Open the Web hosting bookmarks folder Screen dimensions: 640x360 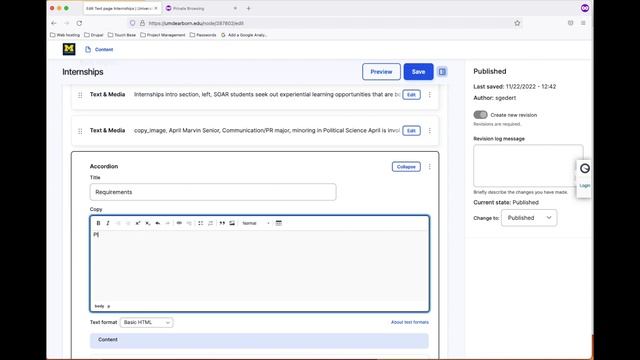pos(65,35)
